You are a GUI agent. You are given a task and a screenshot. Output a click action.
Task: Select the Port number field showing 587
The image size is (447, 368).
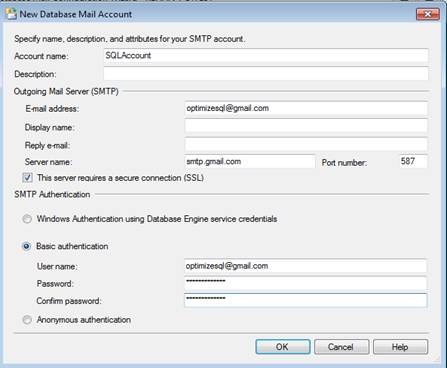[x=413, y=162]
